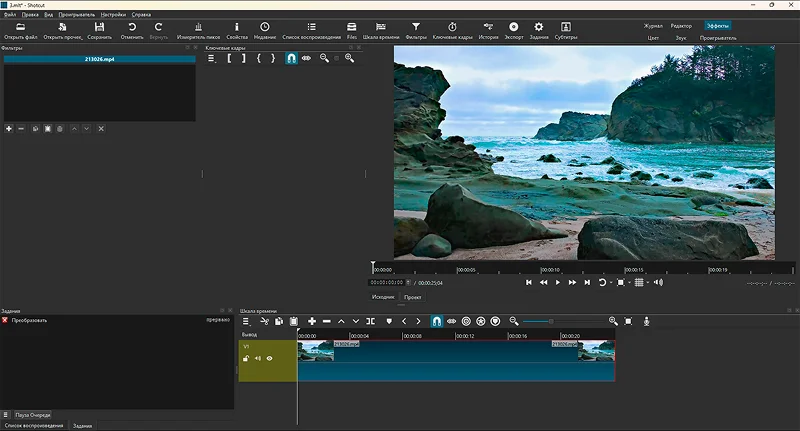Switch to Цвет layout
This screenshot has width=800, height=431.
point(653,38)
